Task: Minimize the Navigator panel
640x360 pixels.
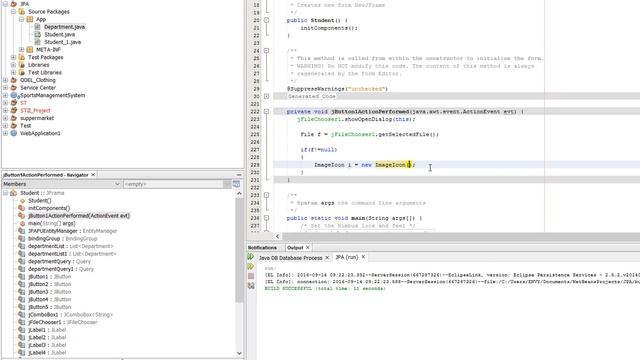Action: [239, 175]
